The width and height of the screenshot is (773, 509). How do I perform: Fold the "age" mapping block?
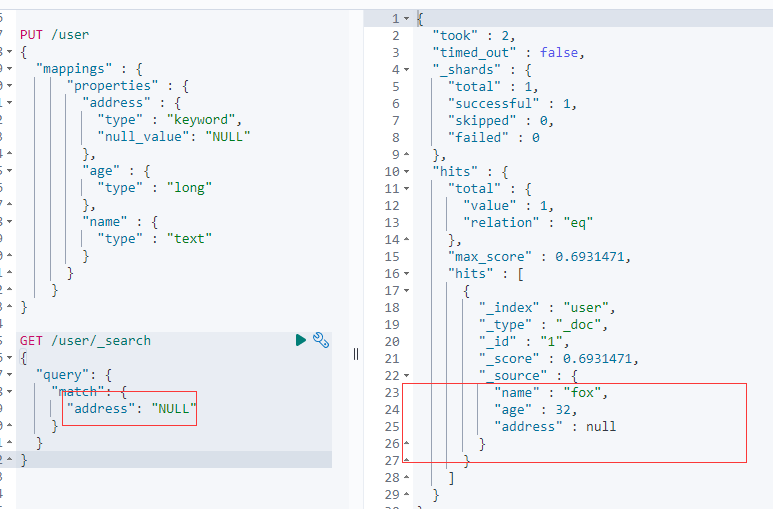pyautogui.click(x=9, y=171)
